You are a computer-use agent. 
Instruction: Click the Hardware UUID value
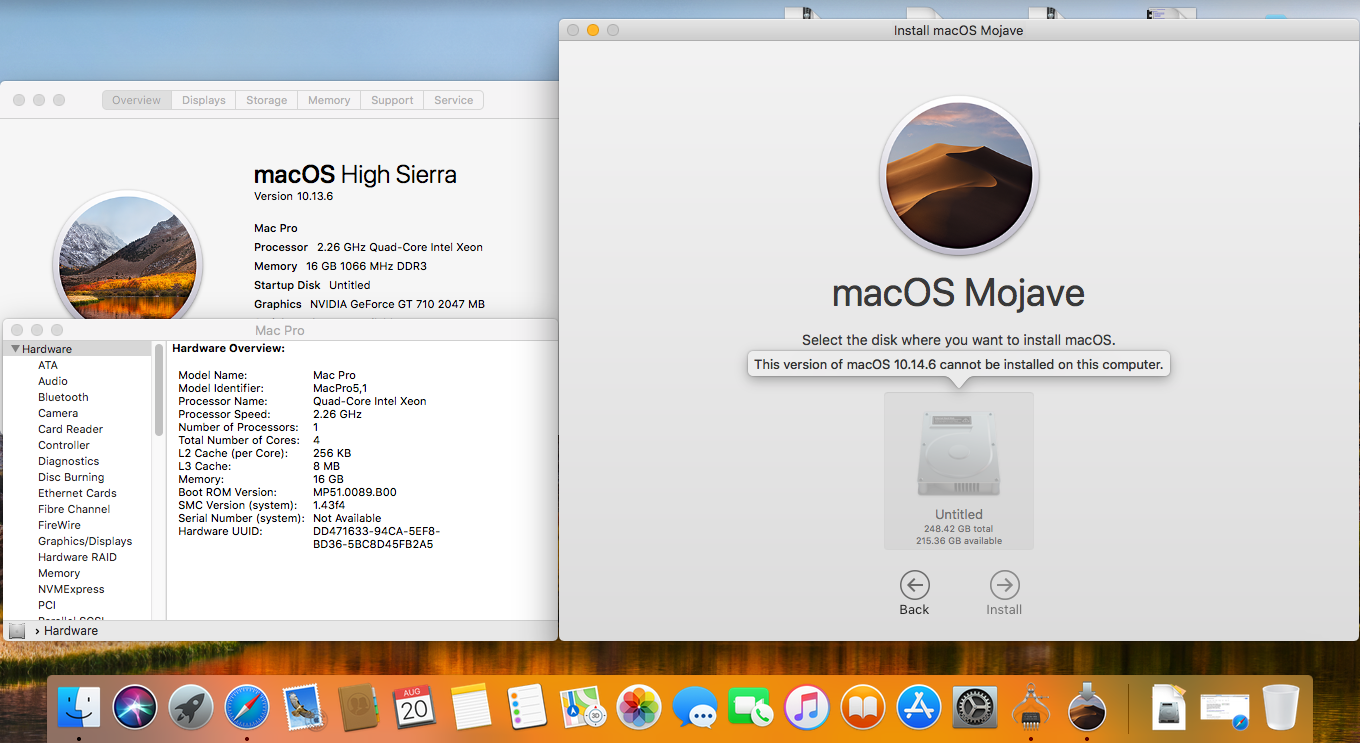(376, 538)
